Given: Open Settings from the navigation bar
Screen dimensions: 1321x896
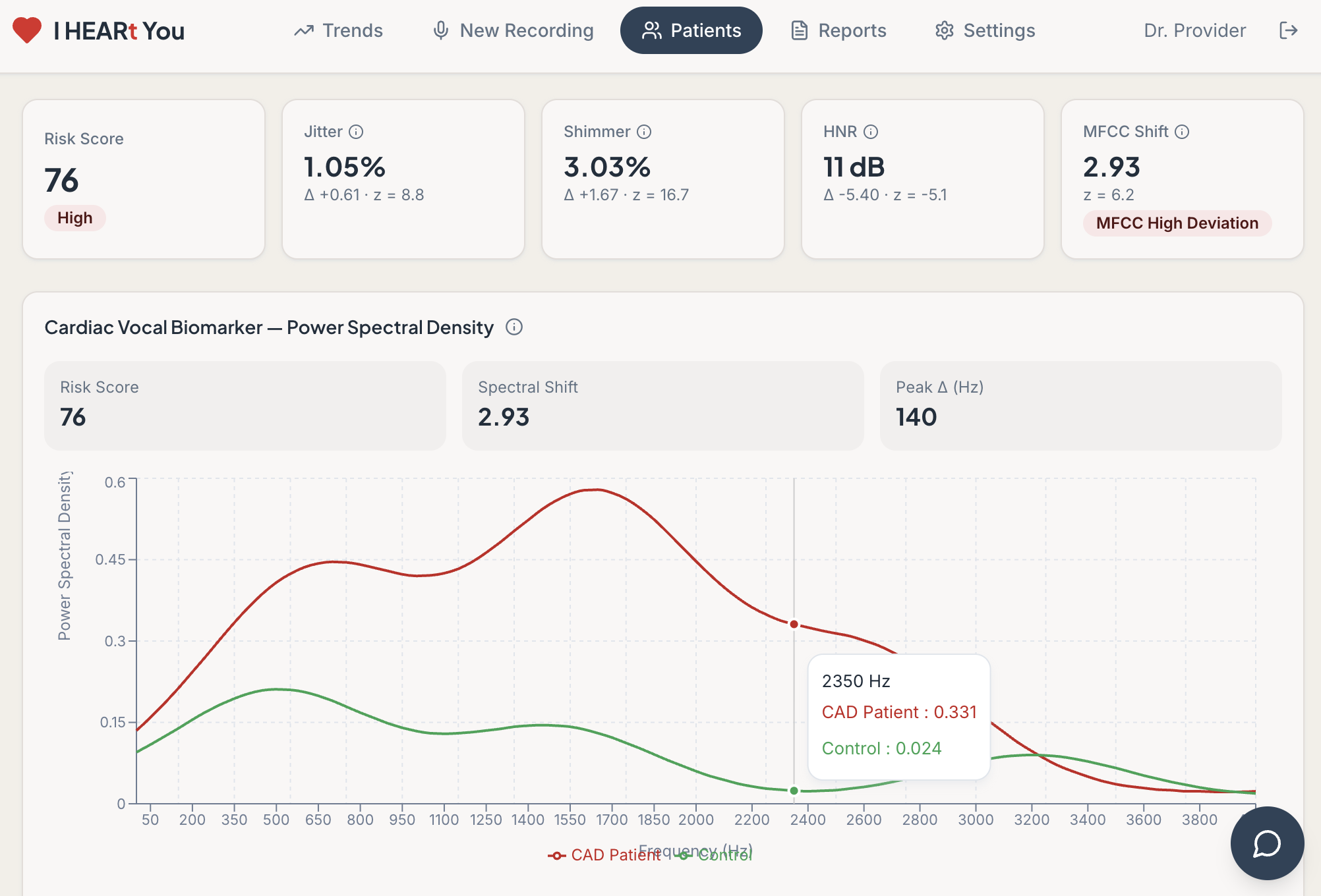Looking at the screenshot, I should click(x=985, y=30).
